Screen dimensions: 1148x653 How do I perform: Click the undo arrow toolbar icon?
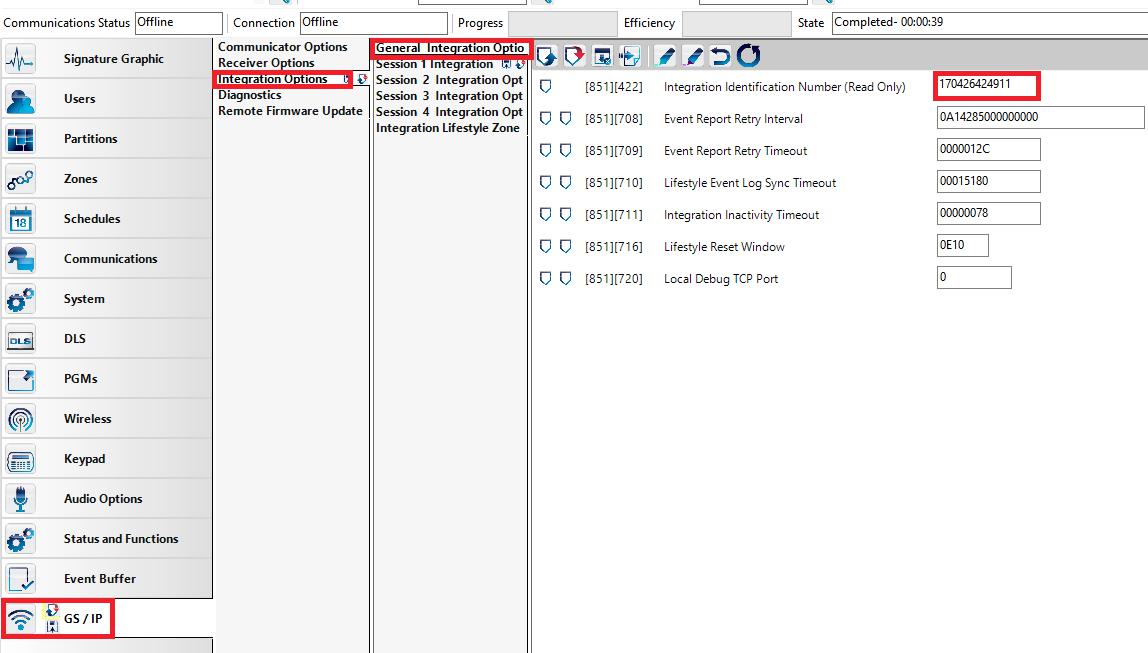tap(720, 56)
